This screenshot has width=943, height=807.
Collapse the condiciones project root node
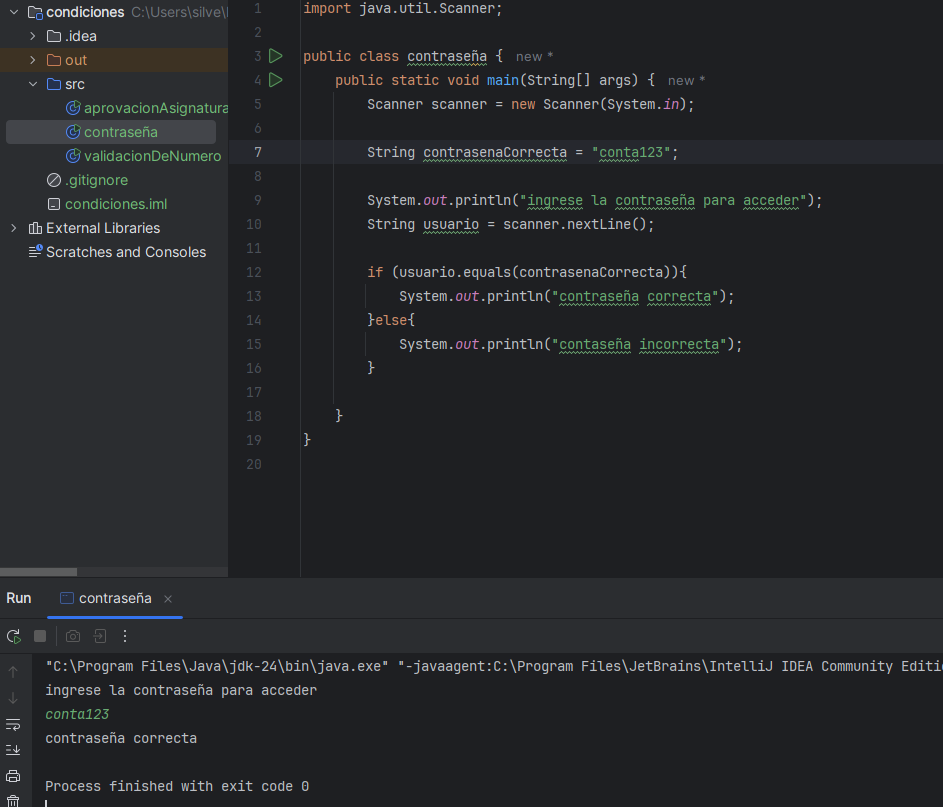click(x=14, y=12)
